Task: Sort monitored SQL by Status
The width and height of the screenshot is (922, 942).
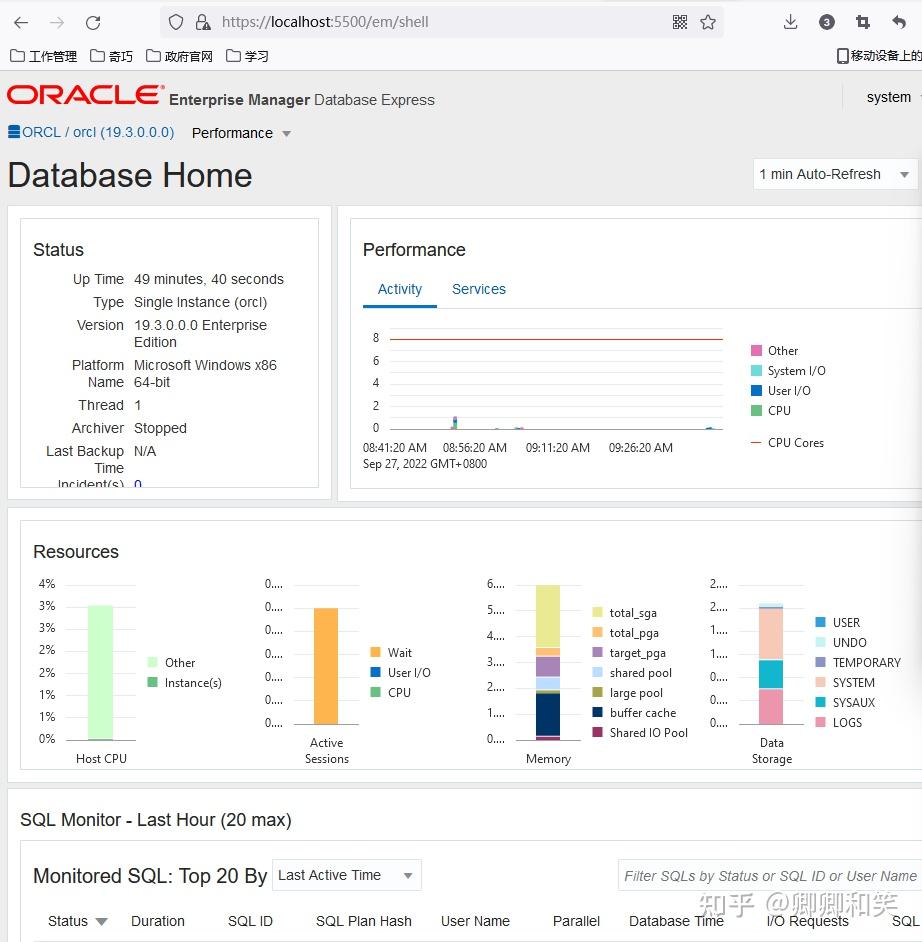Action: coord(77,921)
